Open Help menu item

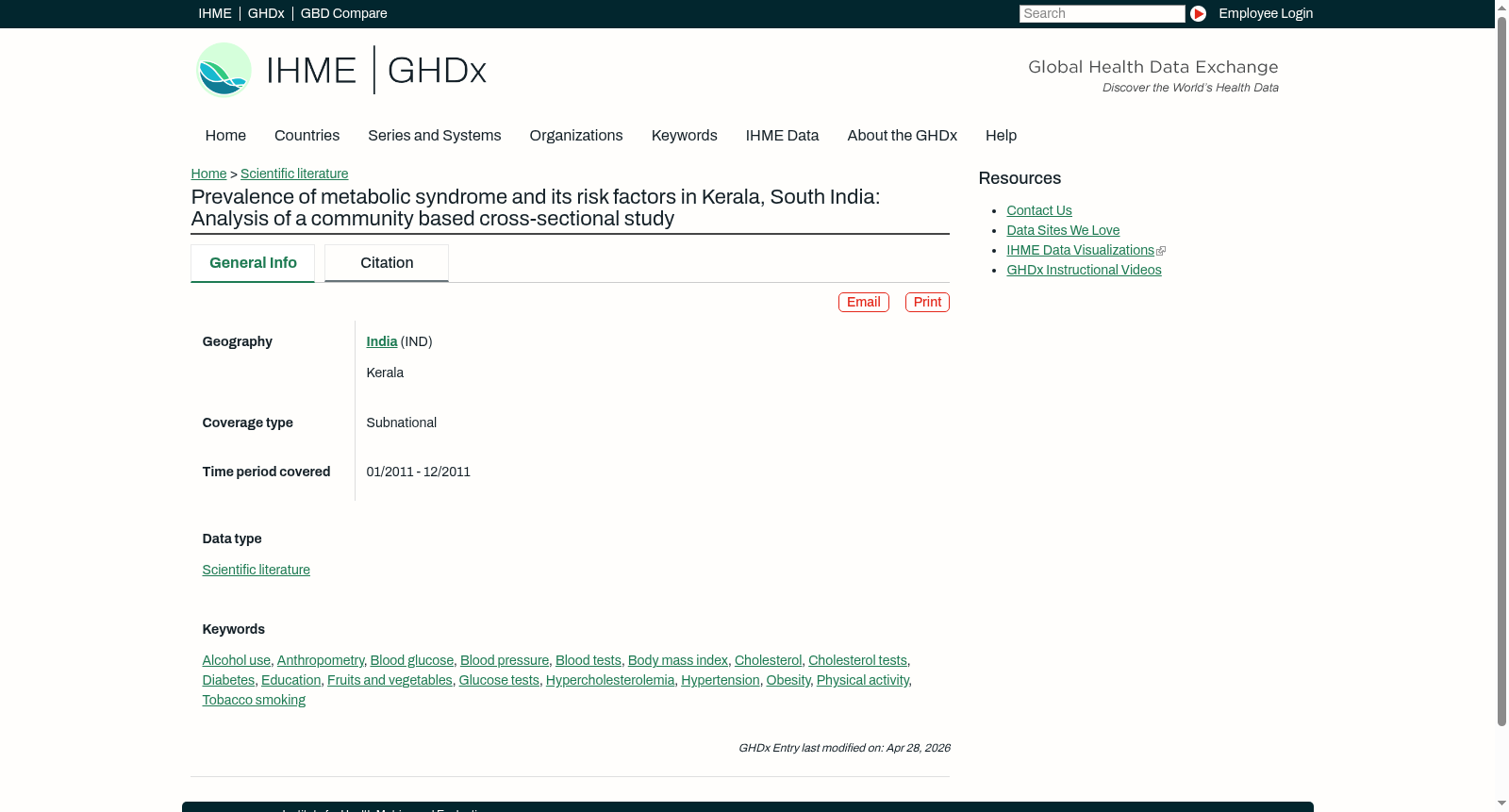pyautogui.click(x=1001, y=136)
